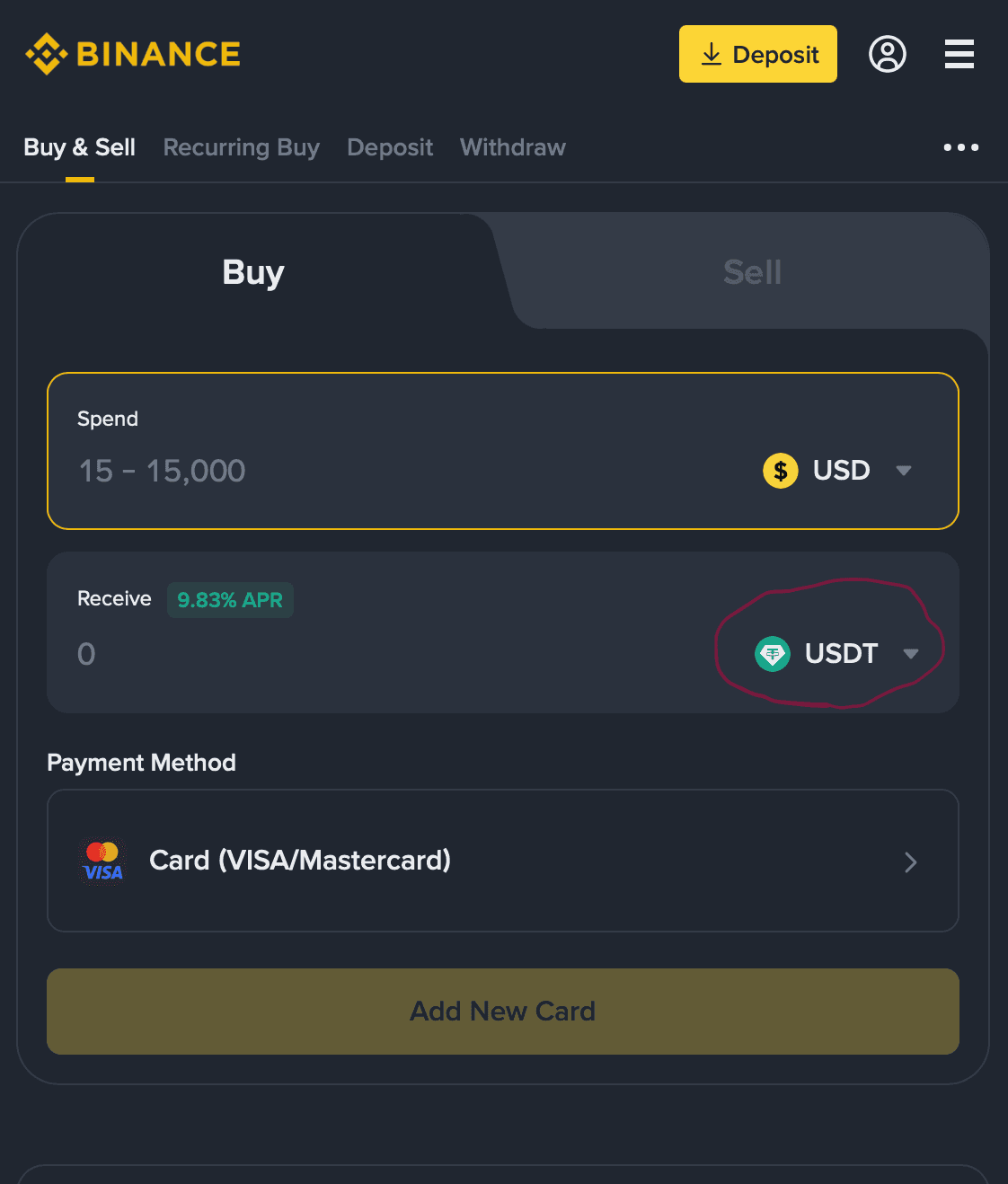
Task: Click the Add New Card button
Action: [x=503, y=1012]
